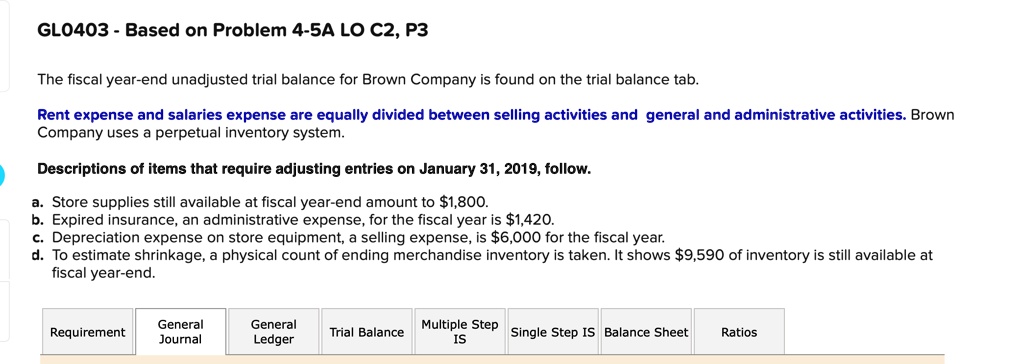Screen dimensions: 1024x364
Task: Click the blue circle on the left edge
Action: tap(1, 175)
